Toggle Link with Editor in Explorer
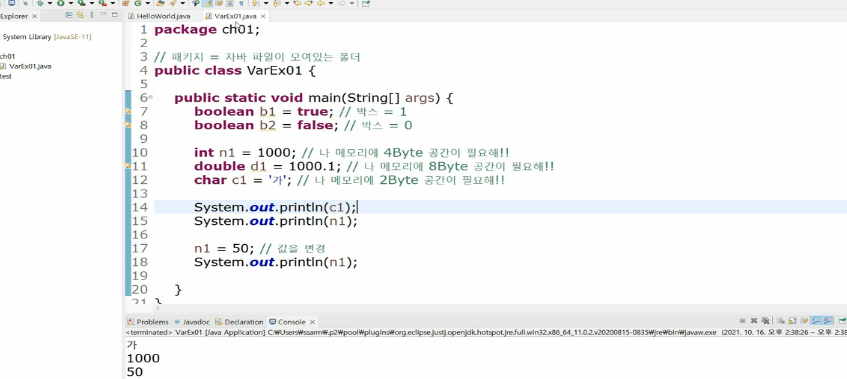 (x=79, y=15)
